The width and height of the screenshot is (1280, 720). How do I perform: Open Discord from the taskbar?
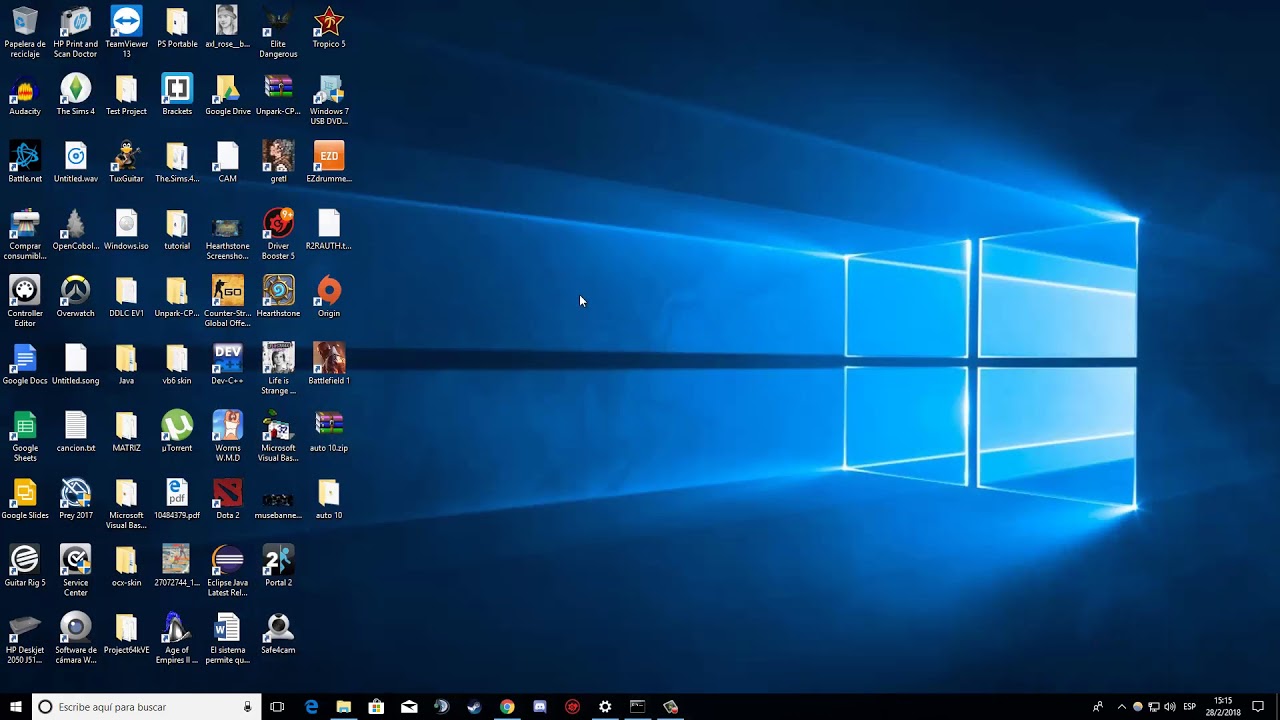[x=540, y=707]
